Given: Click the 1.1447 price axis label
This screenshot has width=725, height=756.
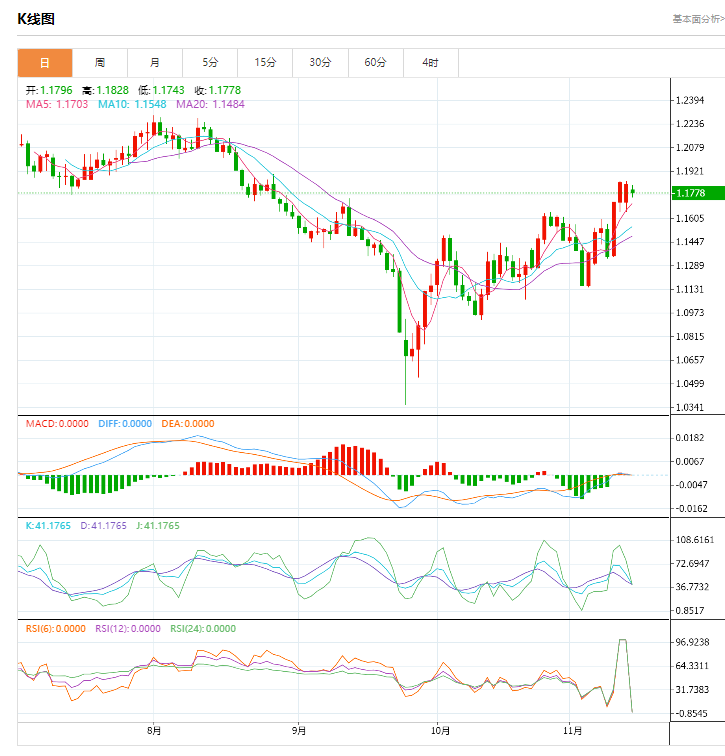Looking at the screenshot, I should 690,242.
